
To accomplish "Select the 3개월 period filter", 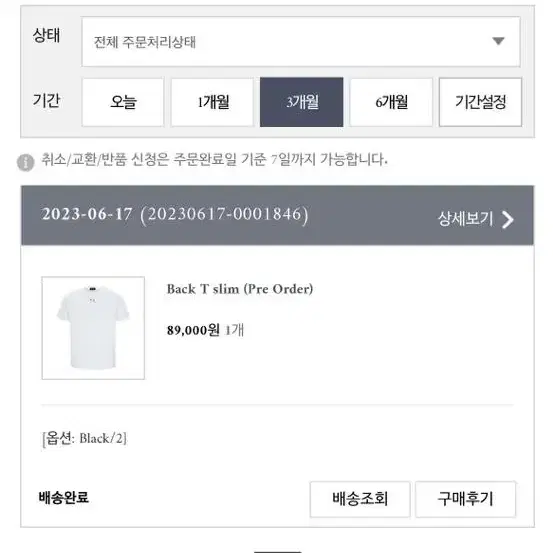I will pos(302,102).
